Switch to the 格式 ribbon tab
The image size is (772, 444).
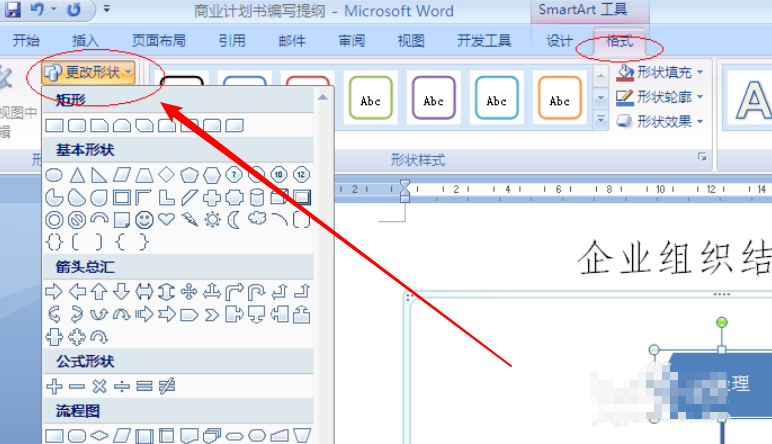coord(619,41)
